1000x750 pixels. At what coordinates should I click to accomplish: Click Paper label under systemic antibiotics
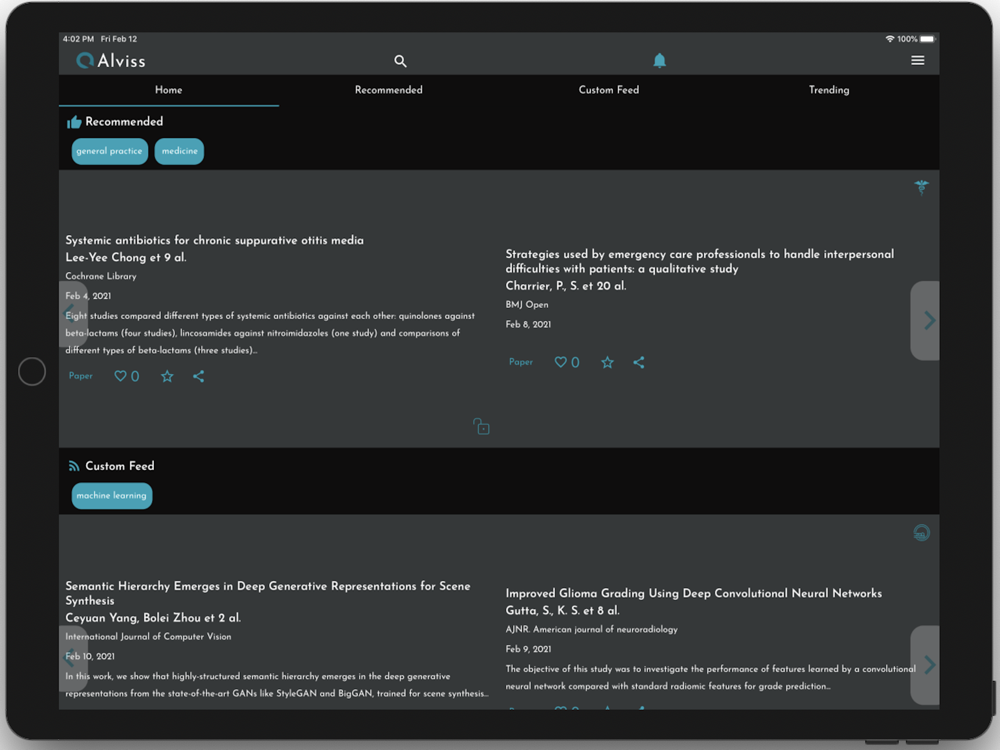click(81, 376)
